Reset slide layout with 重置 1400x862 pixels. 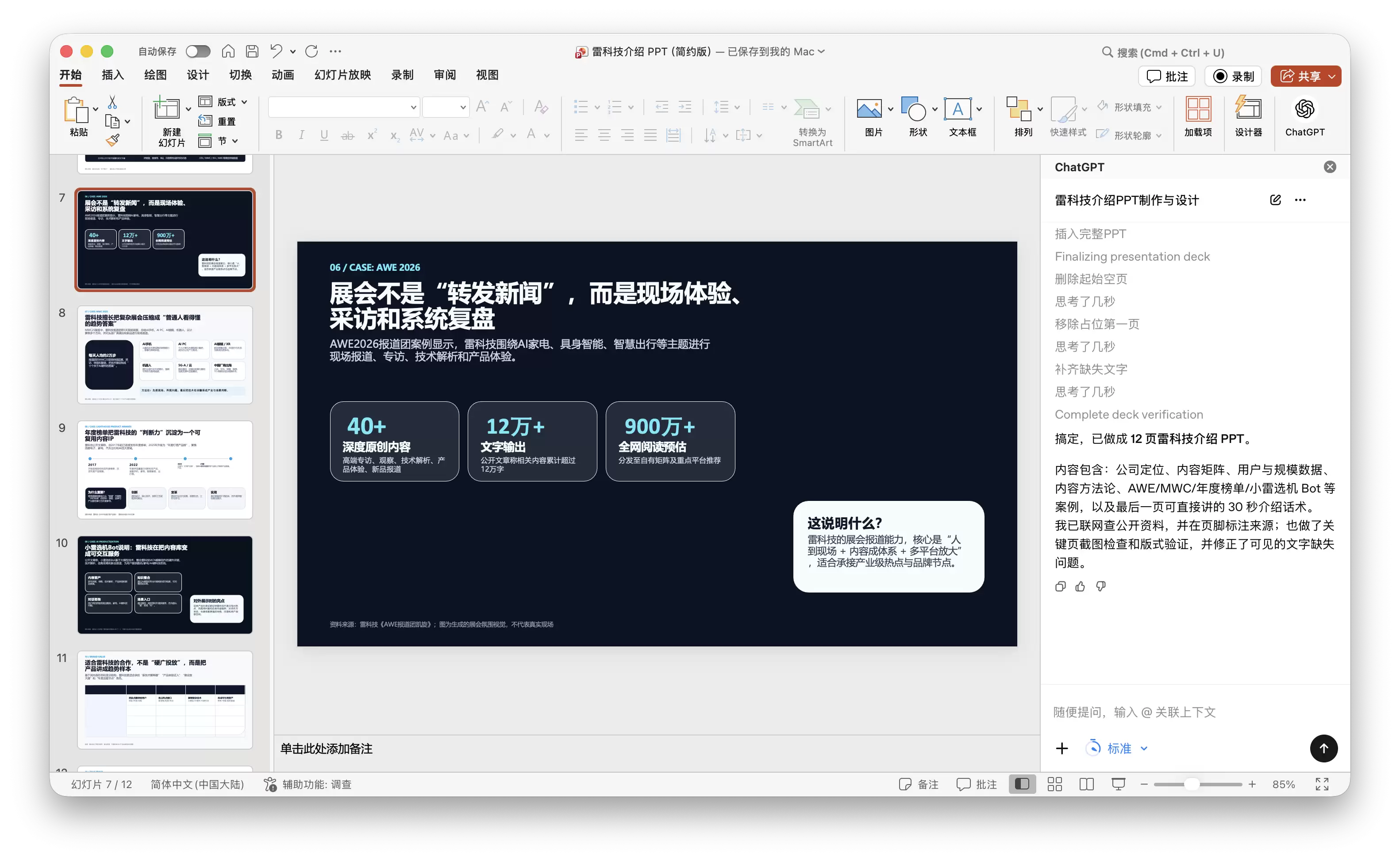[x=217, y=121]
